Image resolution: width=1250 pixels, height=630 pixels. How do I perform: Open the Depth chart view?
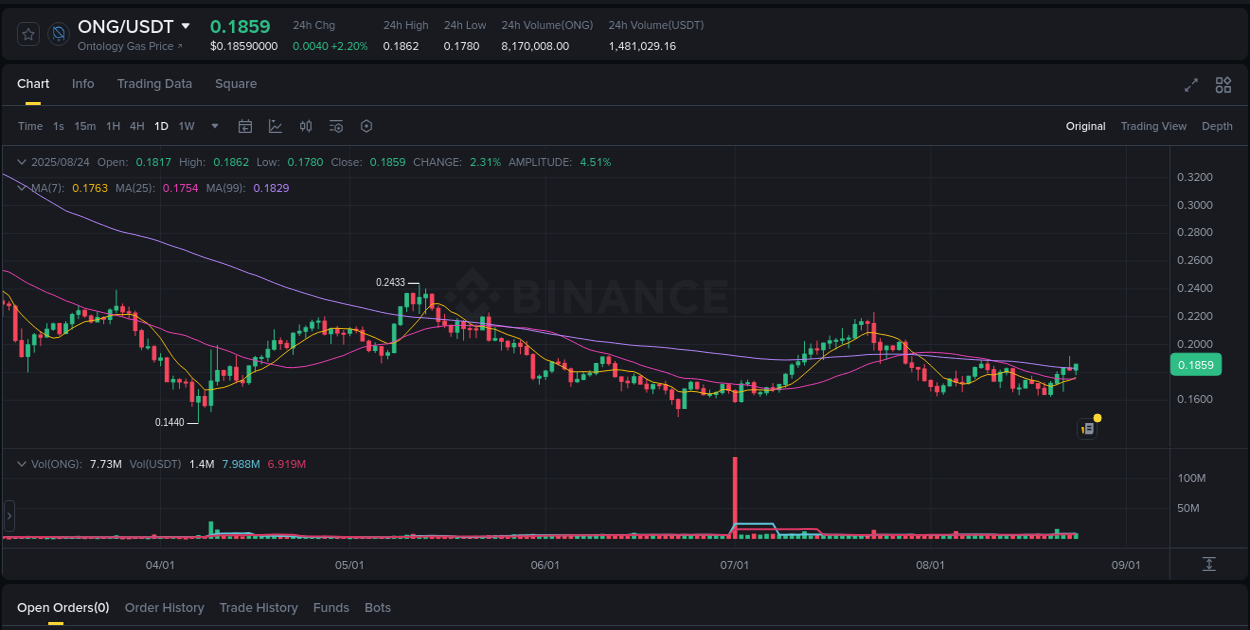(x=1217, y=126)
